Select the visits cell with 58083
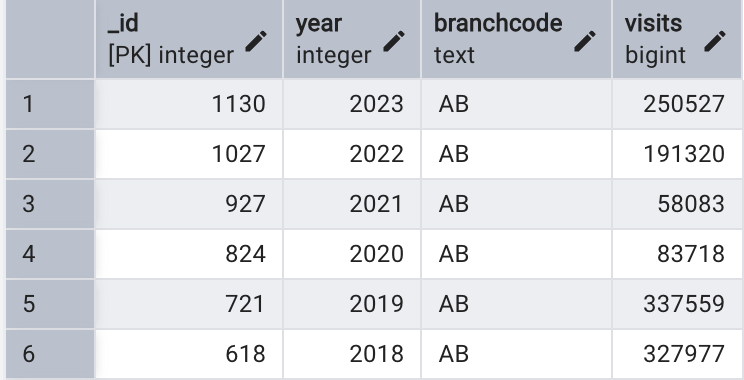 click(678, 204)
